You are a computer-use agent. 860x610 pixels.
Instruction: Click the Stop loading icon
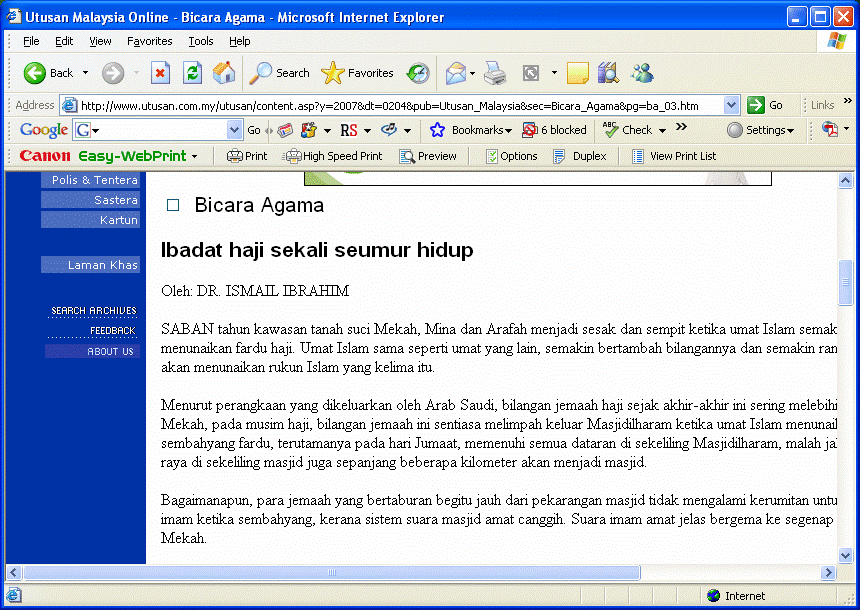[x=160, y=73]
